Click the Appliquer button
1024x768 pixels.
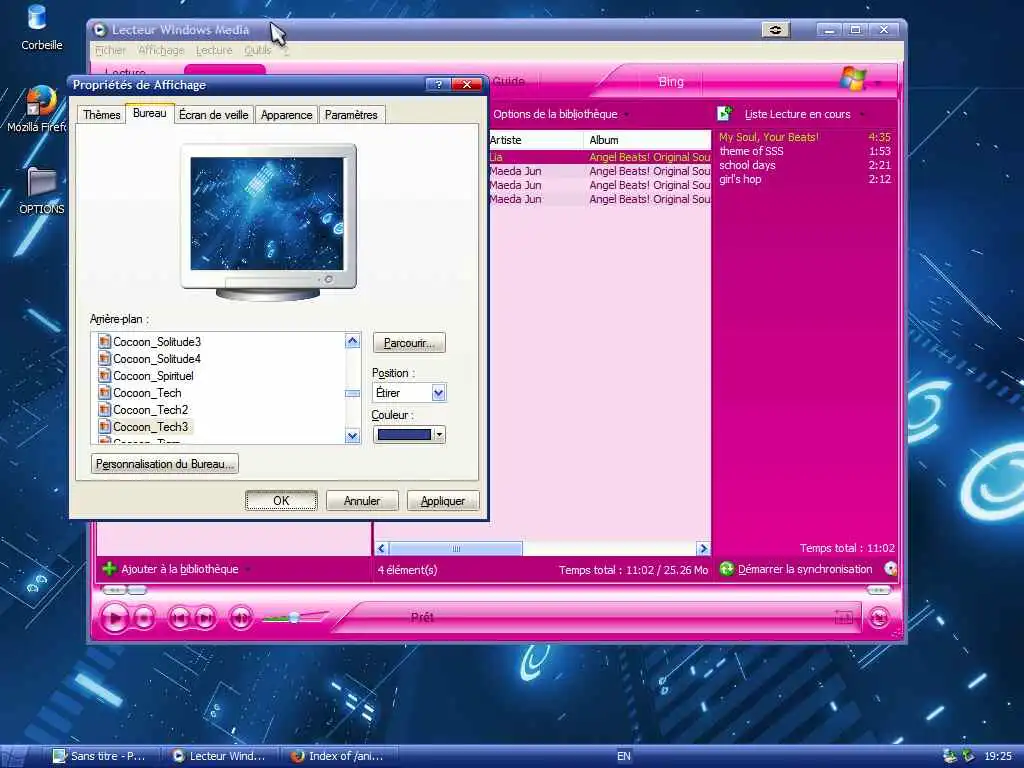pyautogui.click(x=443, y=501)
